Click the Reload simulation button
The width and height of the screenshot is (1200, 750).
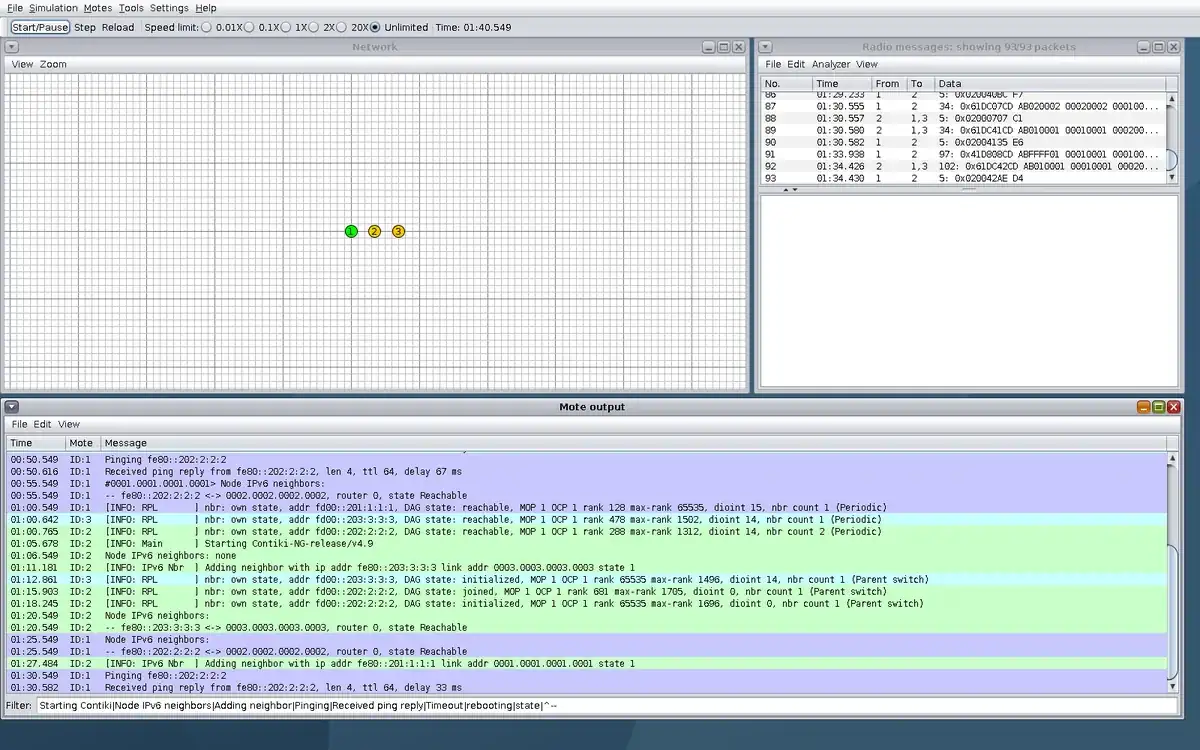click(118, 27)
